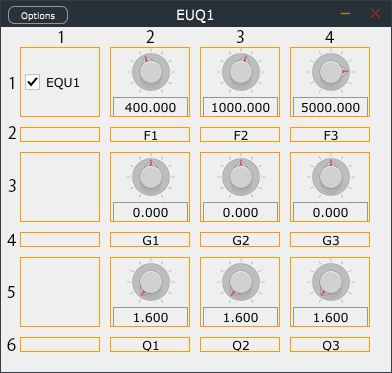Screen dimensions: 392x373
Task: Click the Q1 knob
Action: pos(151,282)
